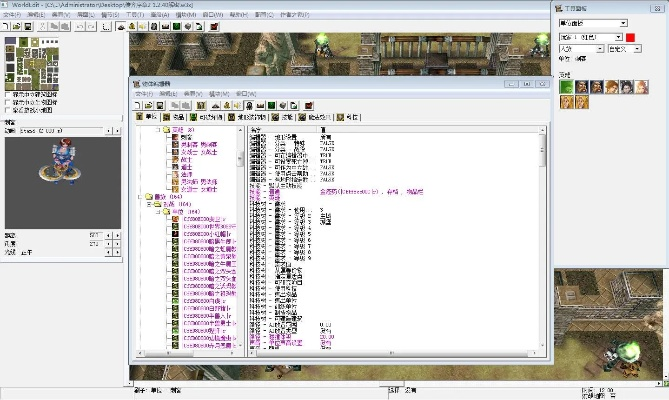This screenshot has width=669, height=400.
Task: Click the Save icon in the Object Editor toolbar
Action: pyautogui.click(x=159, y=104)
